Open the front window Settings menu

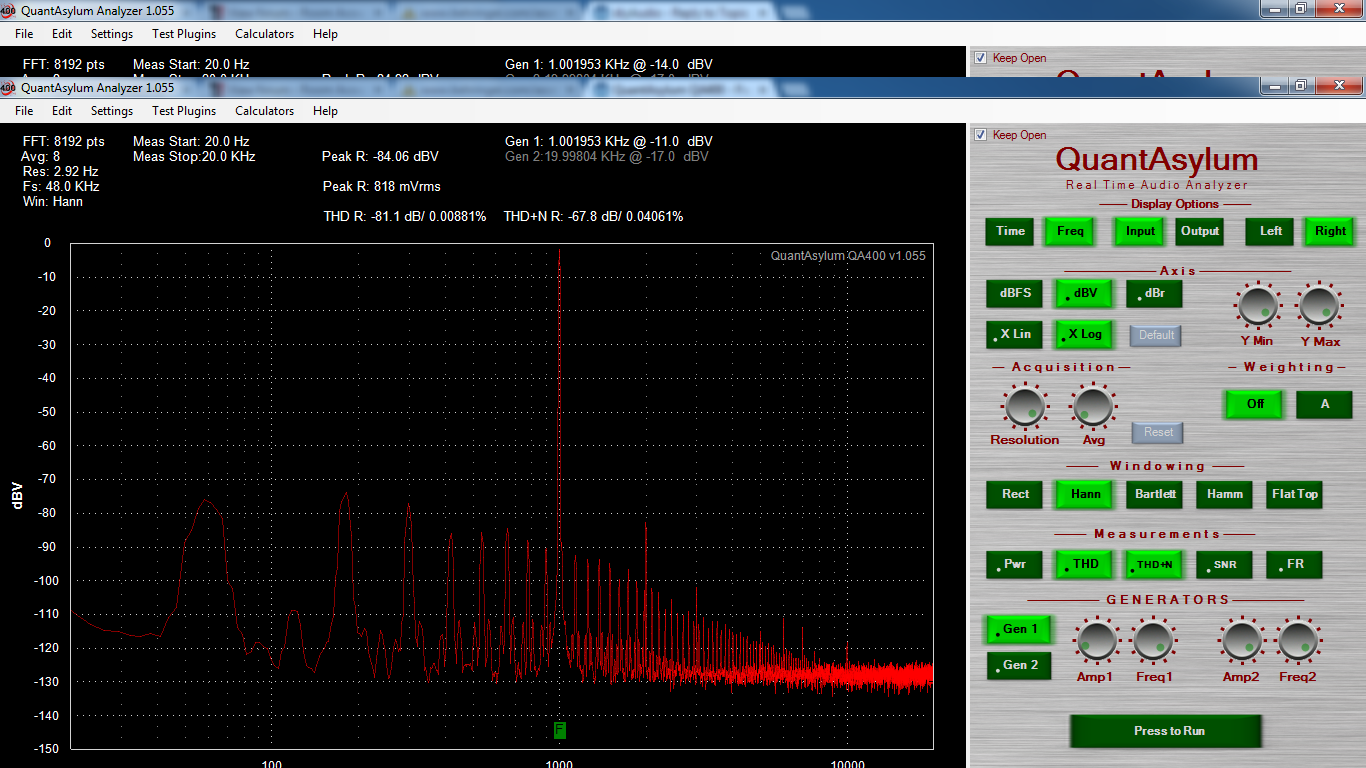click(112, 111)
